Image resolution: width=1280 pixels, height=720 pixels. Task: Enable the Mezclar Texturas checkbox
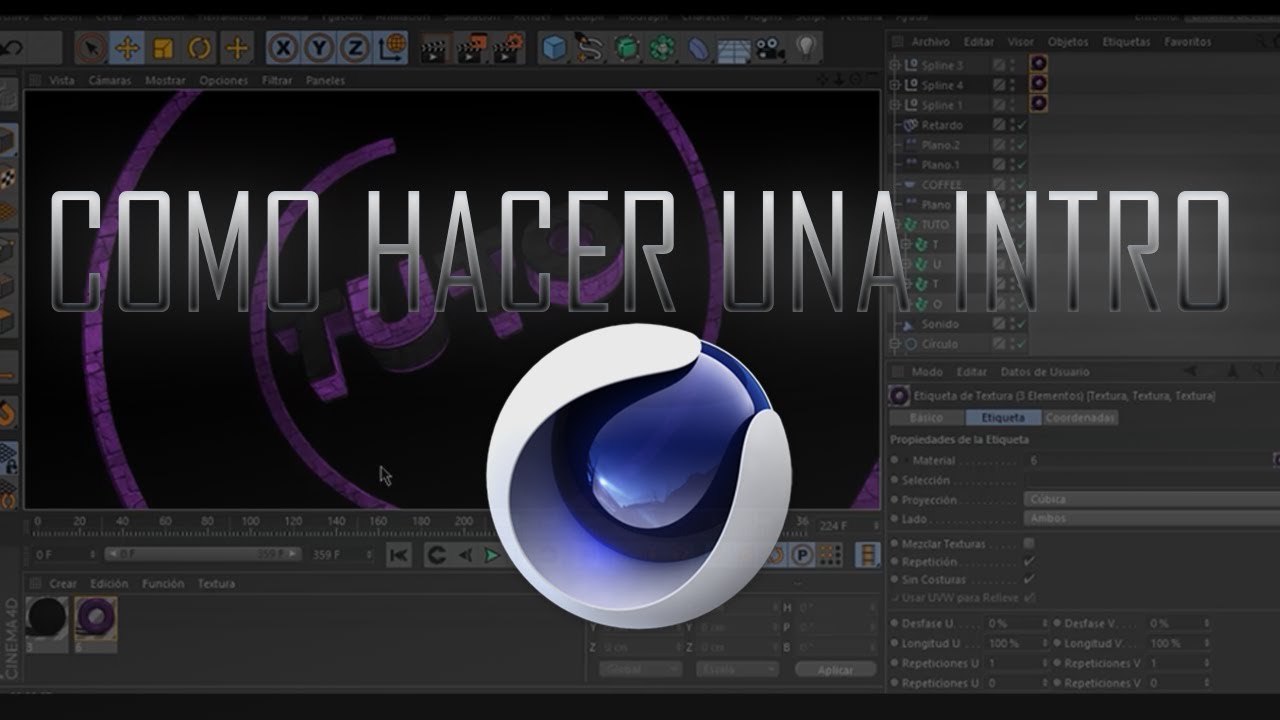1029,543
